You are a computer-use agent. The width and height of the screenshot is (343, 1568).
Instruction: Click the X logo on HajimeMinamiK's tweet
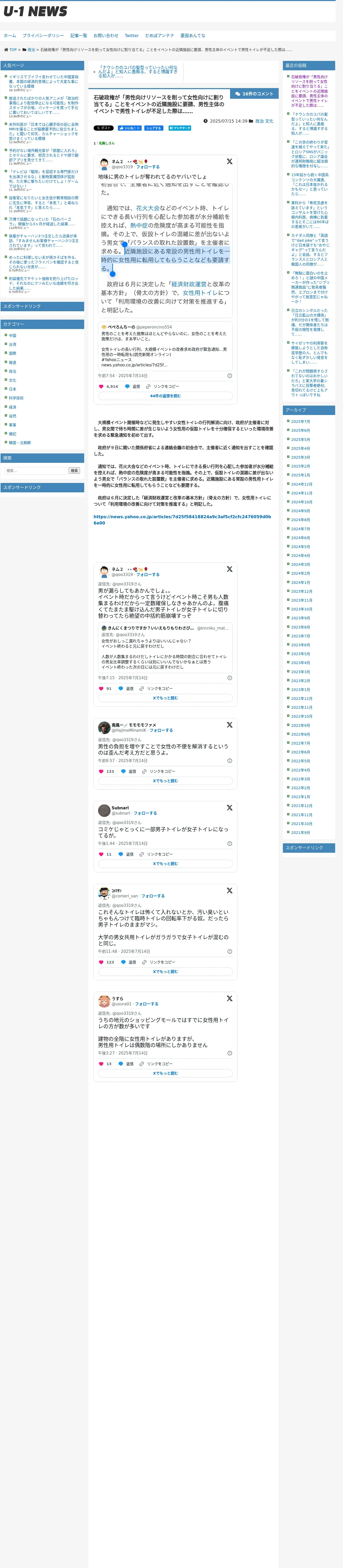tap(230, 725)
